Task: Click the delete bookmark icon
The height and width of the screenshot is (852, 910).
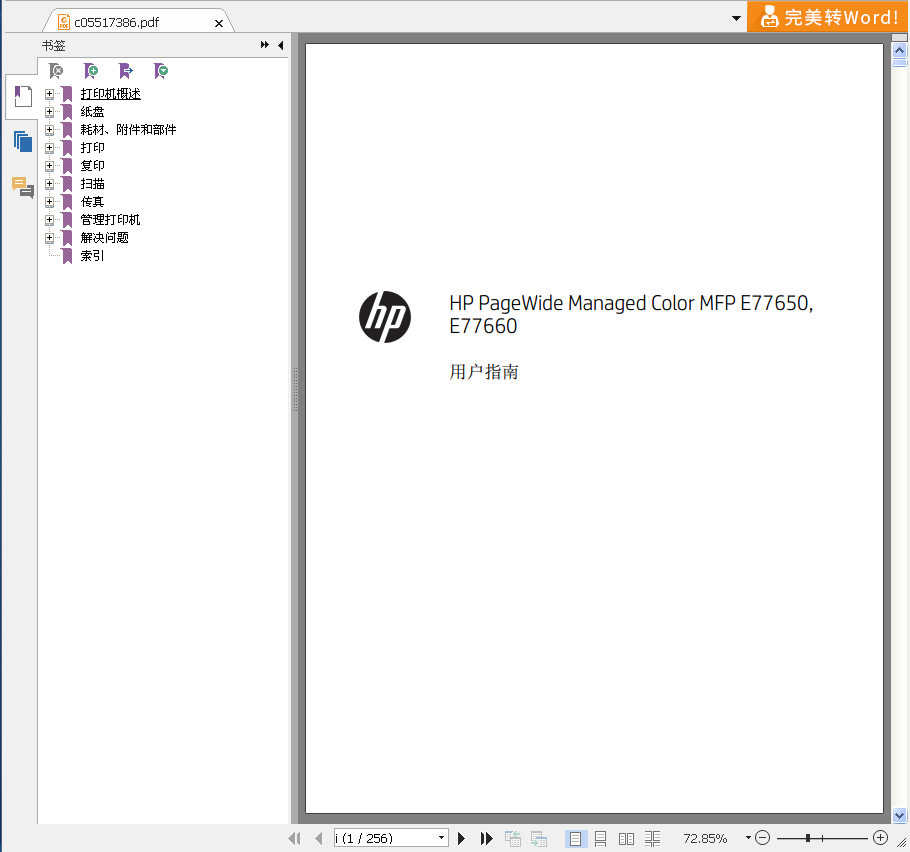Action: [56, 71]
